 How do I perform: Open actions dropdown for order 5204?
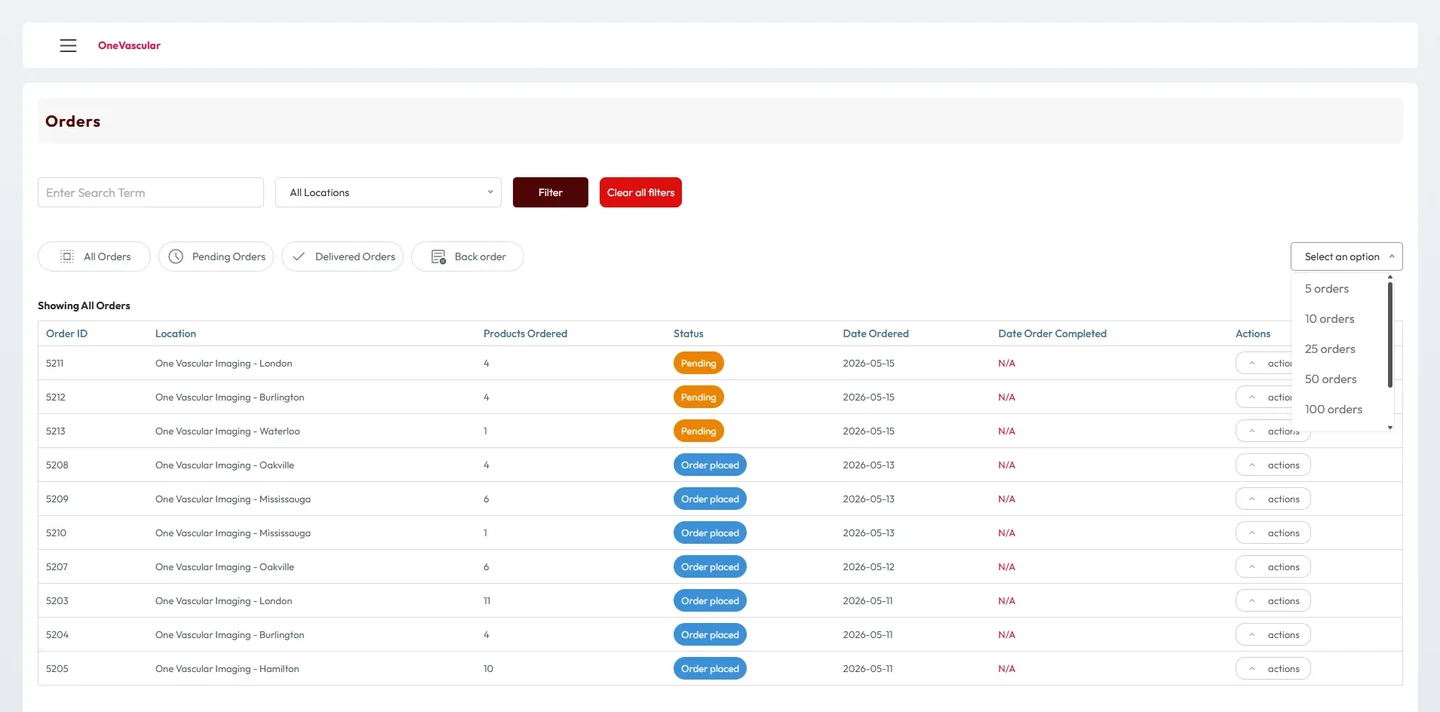click(x=1273, y=635)
